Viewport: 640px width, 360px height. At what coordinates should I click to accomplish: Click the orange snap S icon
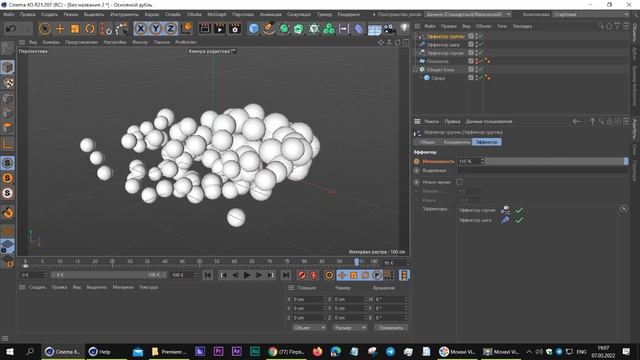click(8, 178)
